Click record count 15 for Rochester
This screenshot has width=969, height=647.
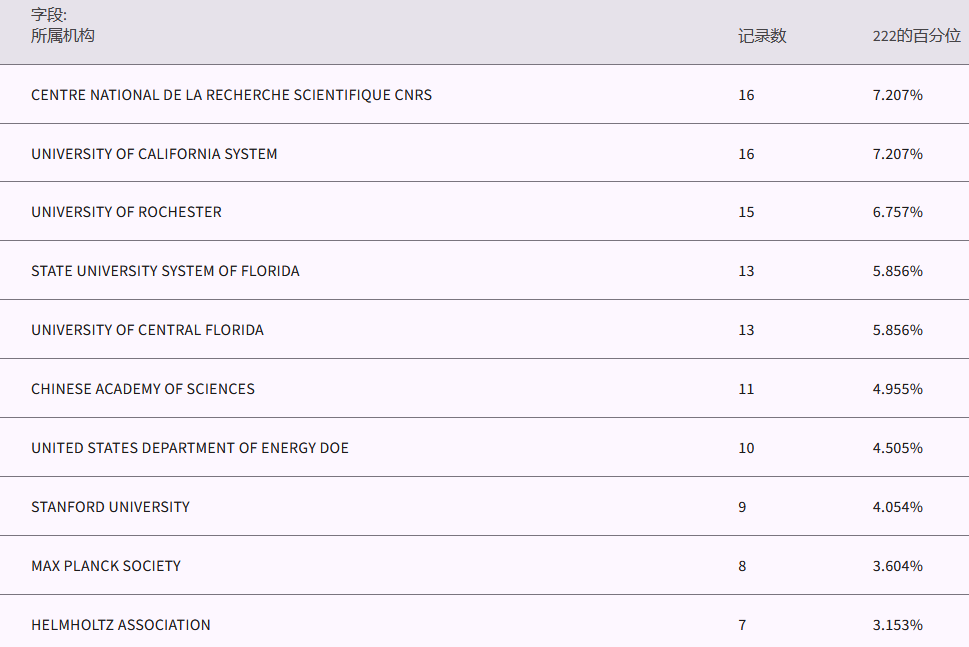746,212
